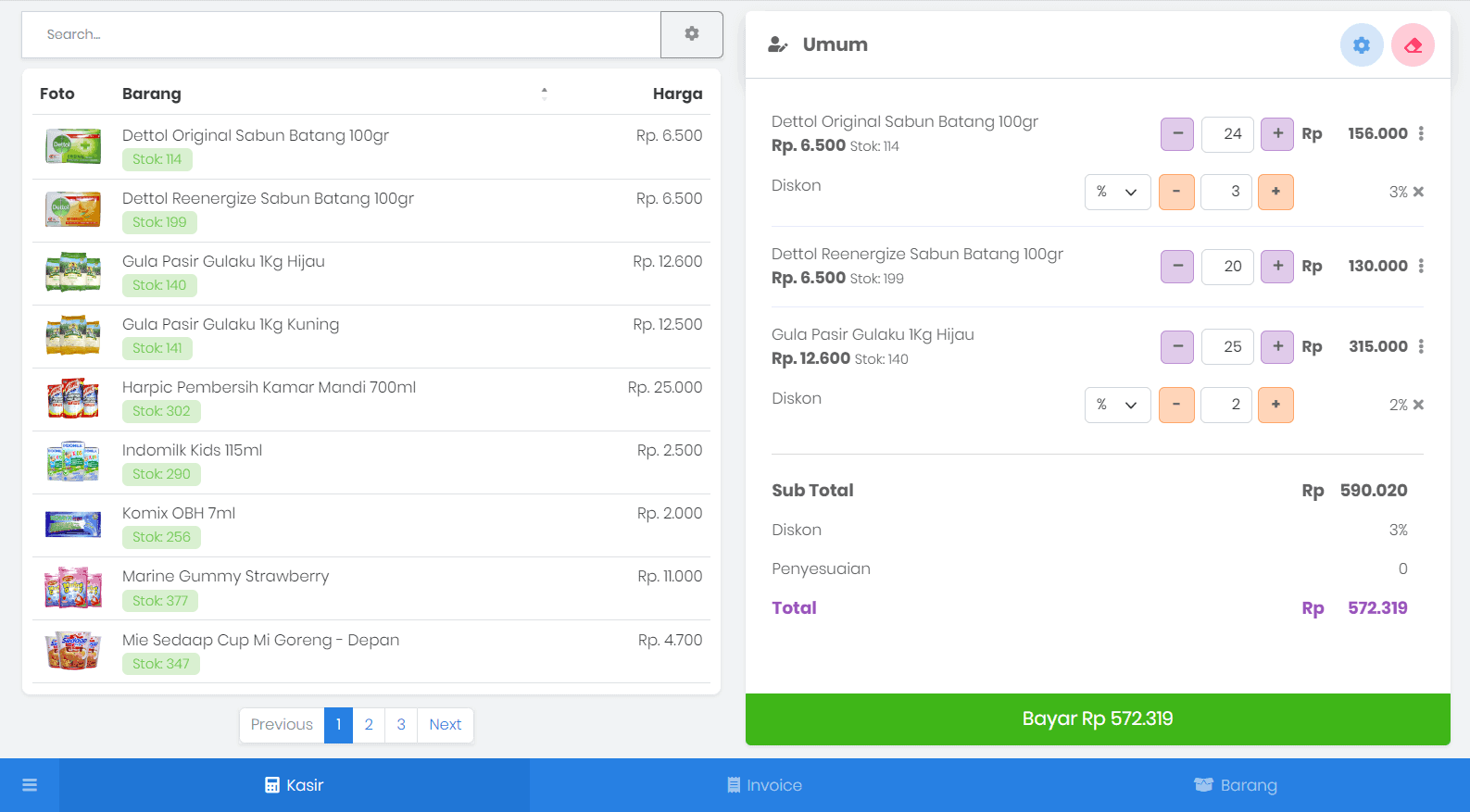The width and height of the screenshot is (1470, 812).
Task: Open discount type dropdown for Gula Pasir Hijau
Action: click(1118, 405)
